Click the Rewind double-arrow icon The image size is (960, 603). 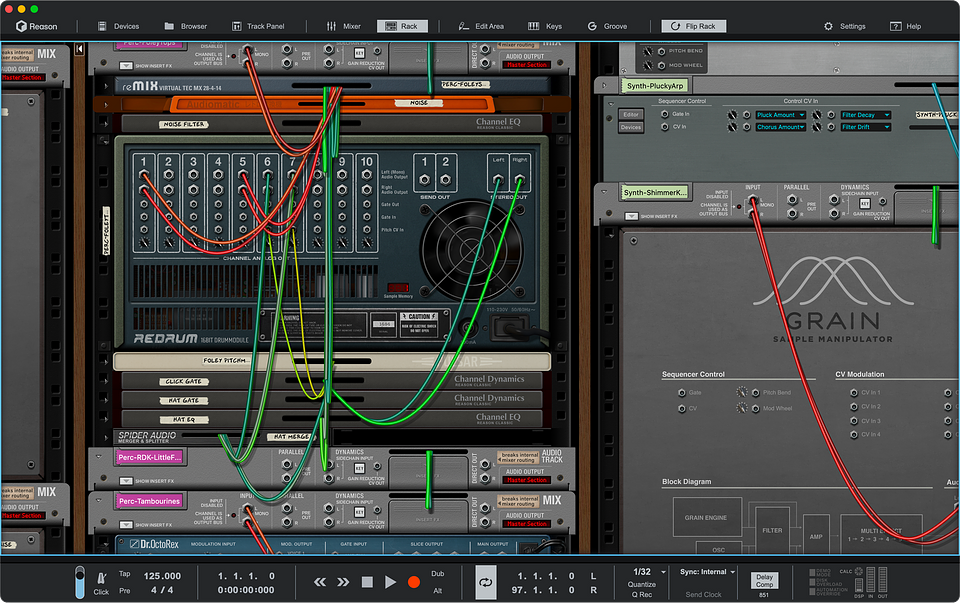[320, 582]
